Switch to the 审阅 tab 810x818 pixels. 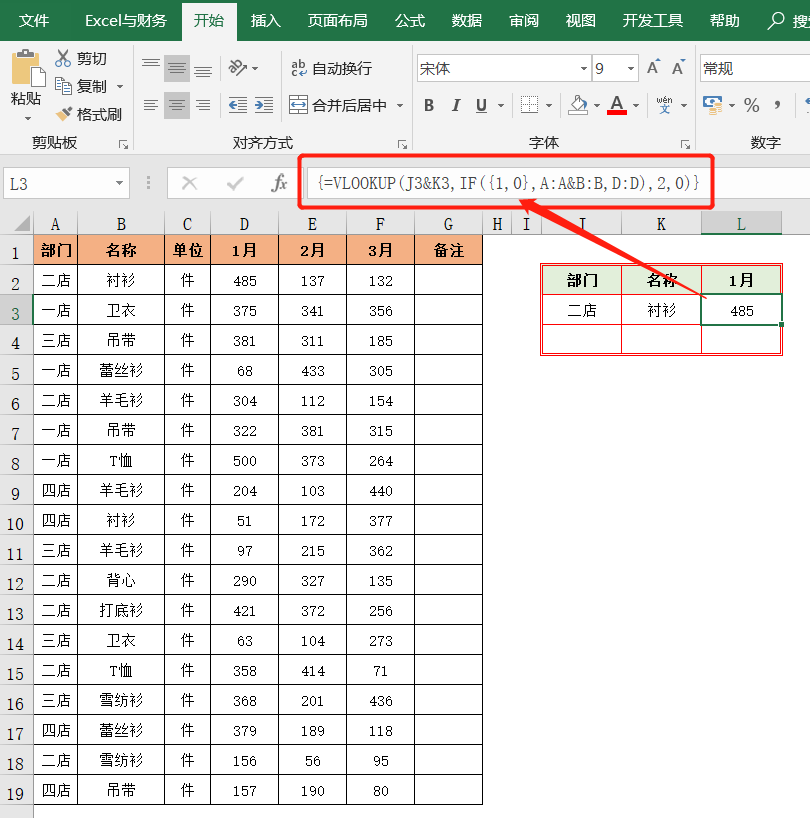tap(524, 20)
